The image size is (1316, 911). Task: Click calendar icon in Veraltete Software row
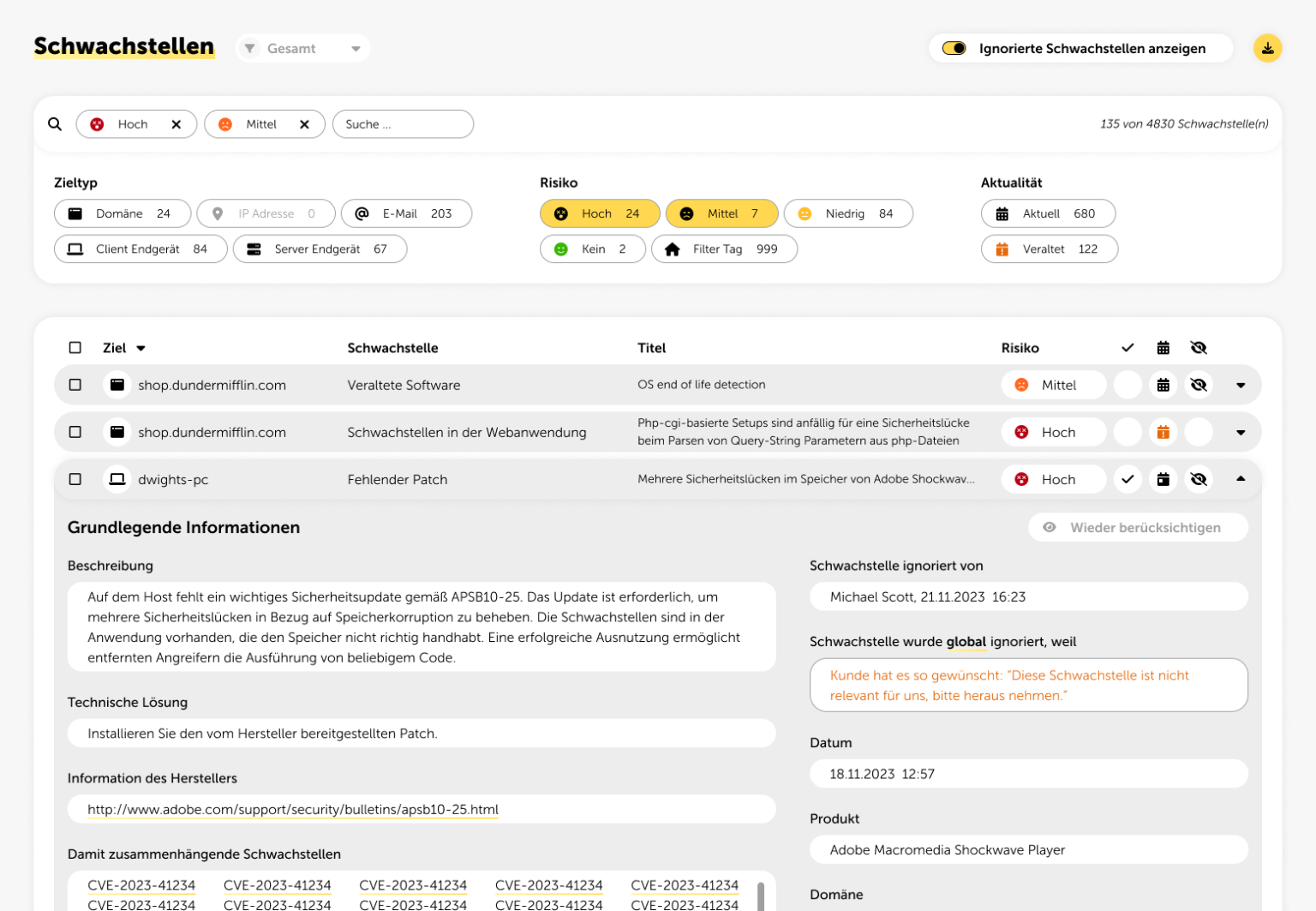pyautogui.click(x=1163, y=386)
